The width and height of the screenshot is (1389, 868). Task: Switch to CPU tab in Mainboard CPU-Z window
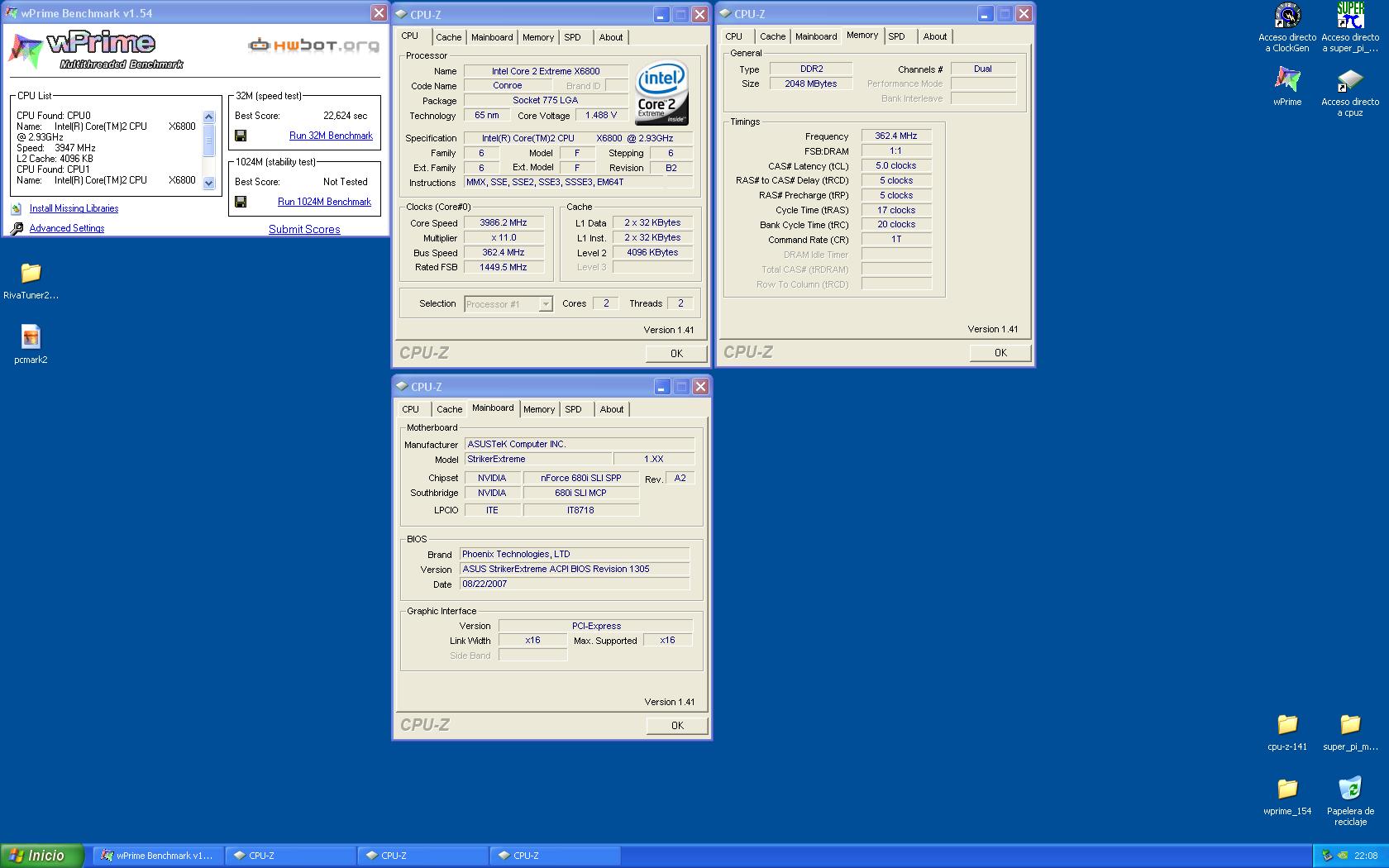(411, 409)
